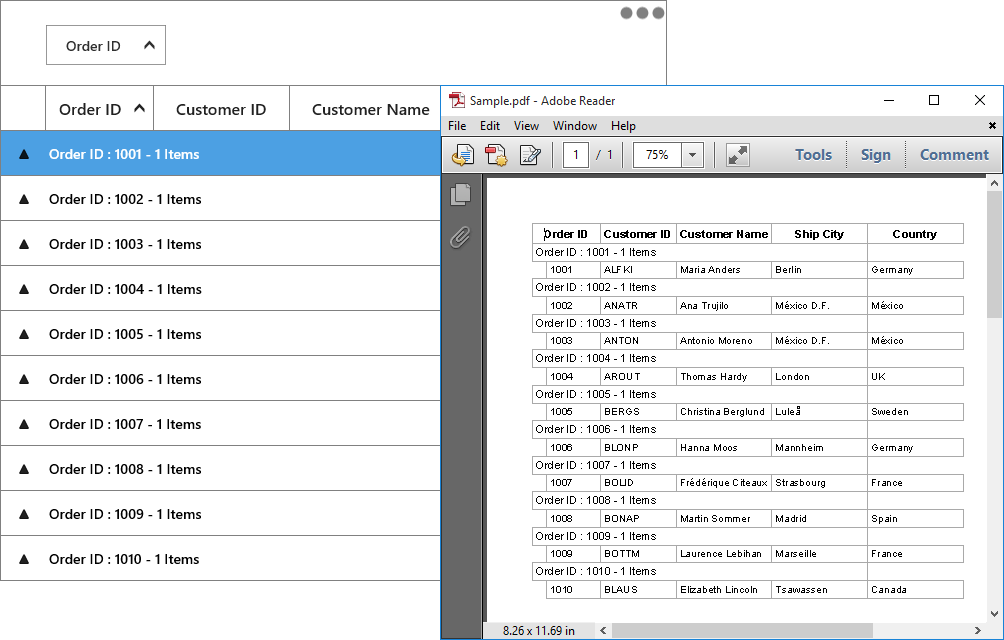Click Customer ID grid column header
Image resolution: width=1004 pixels, height=640 pixels.
click(221, 109)
